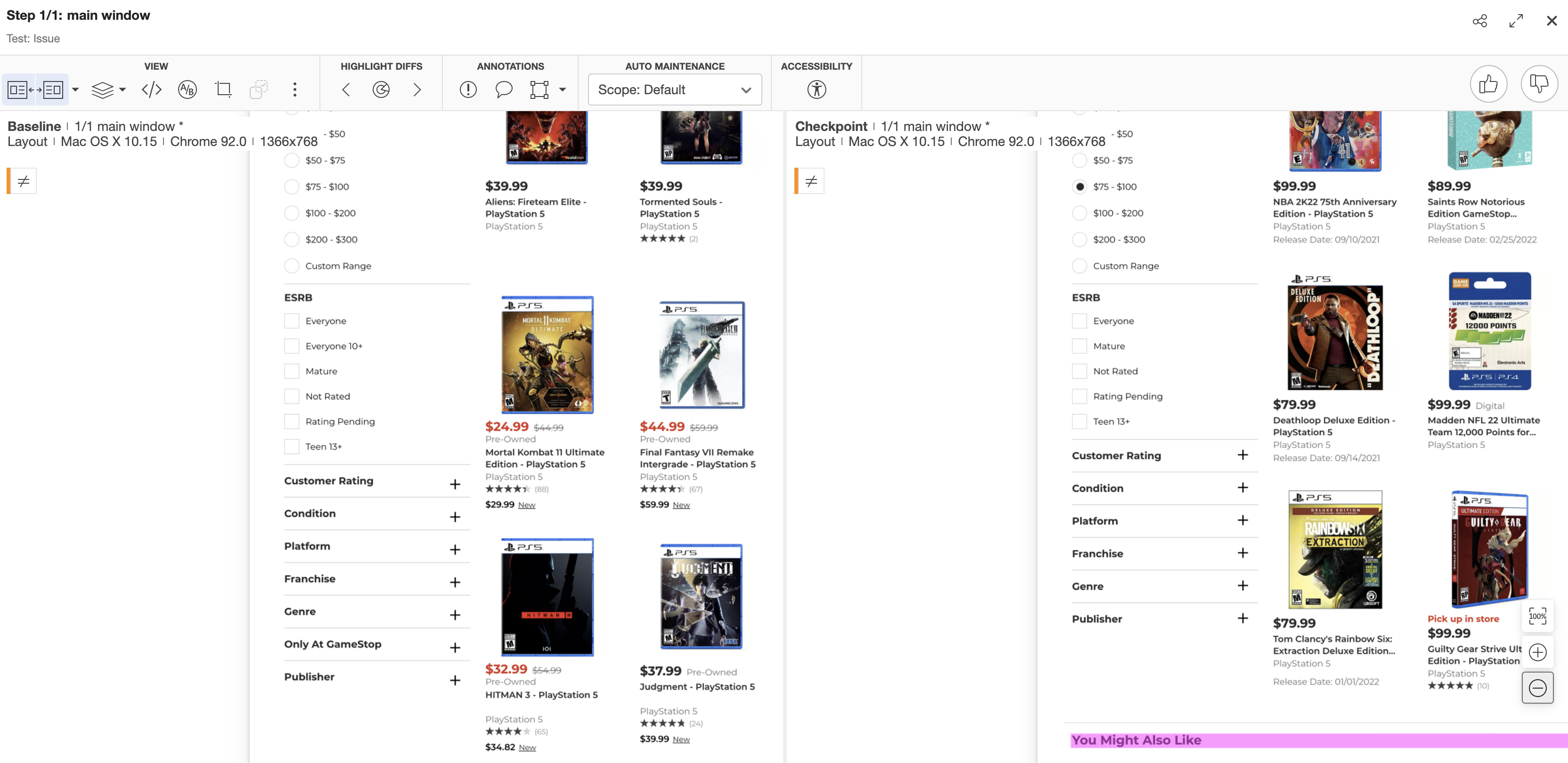Open Aliens: Fireteam Elite product title
Image resolution: width=1568 pixels, height=763 pixels.
(536, 208)
